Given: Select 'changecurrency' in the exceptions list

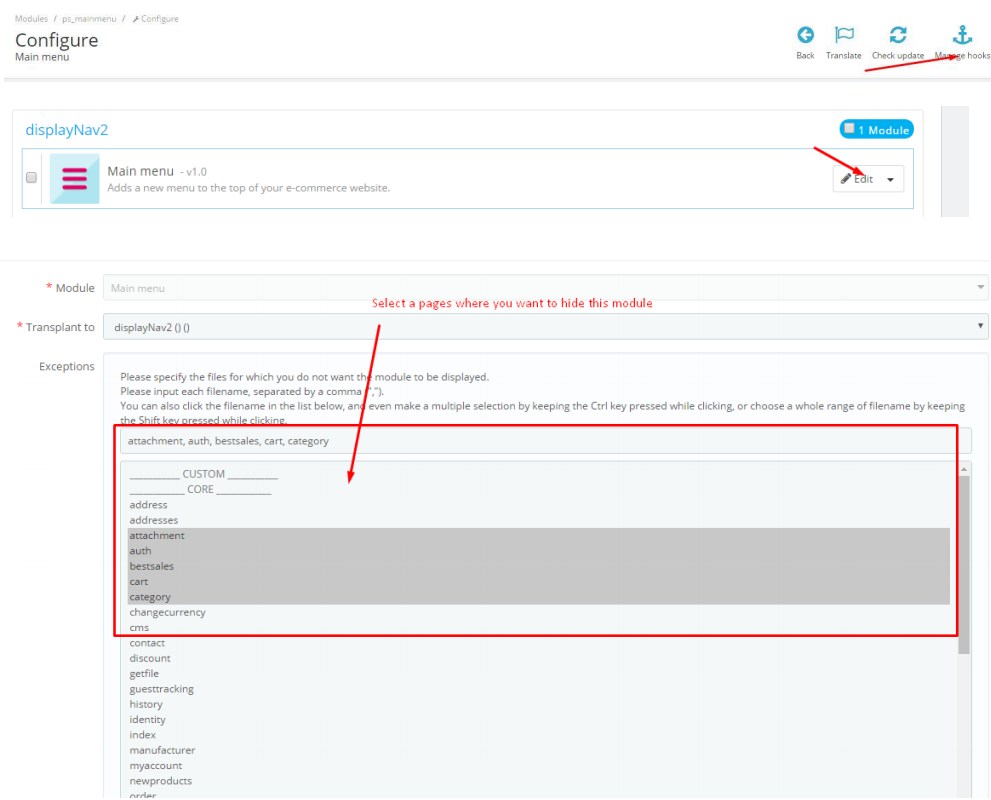Looking at the screenshot, I should (167, 612).
